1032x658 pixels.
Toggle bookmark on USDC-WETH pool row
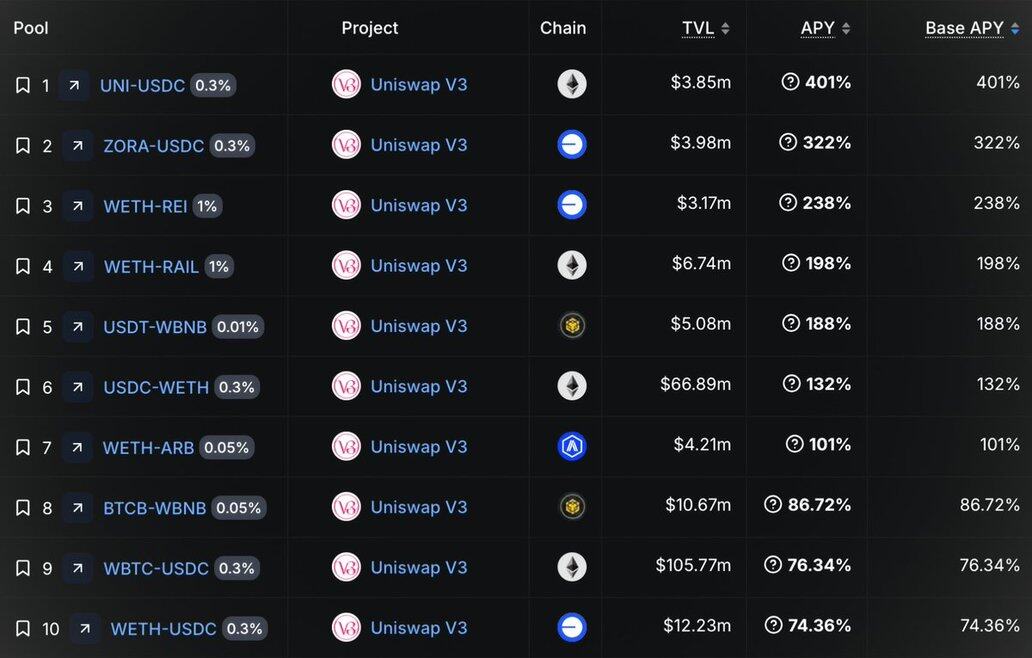tap(22, 387)
